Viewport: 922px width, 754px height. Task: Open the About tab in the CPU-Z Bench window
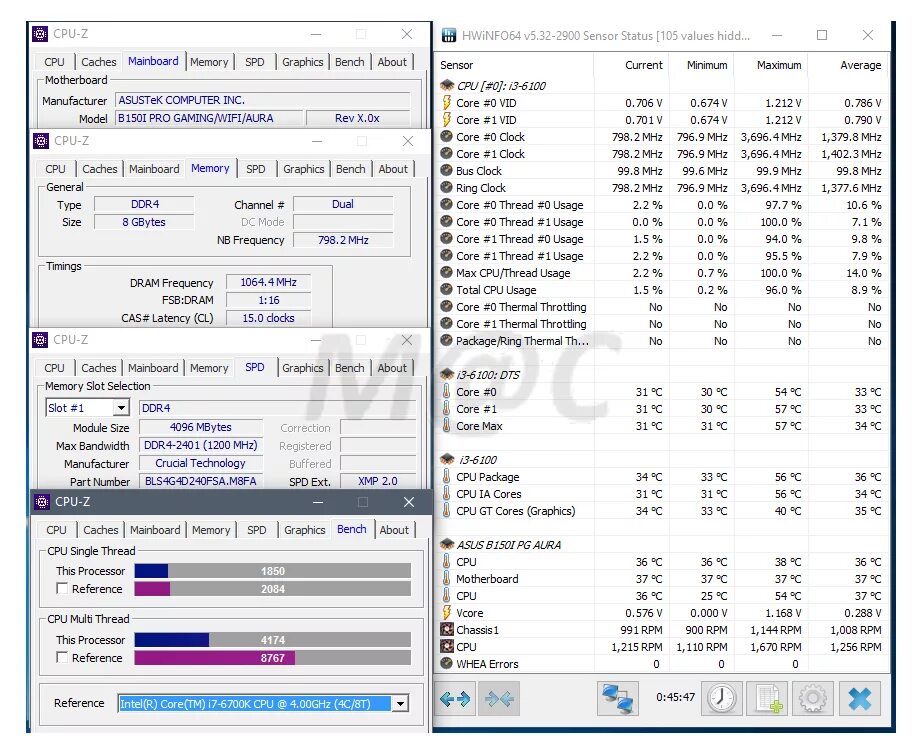pos(394,530)
